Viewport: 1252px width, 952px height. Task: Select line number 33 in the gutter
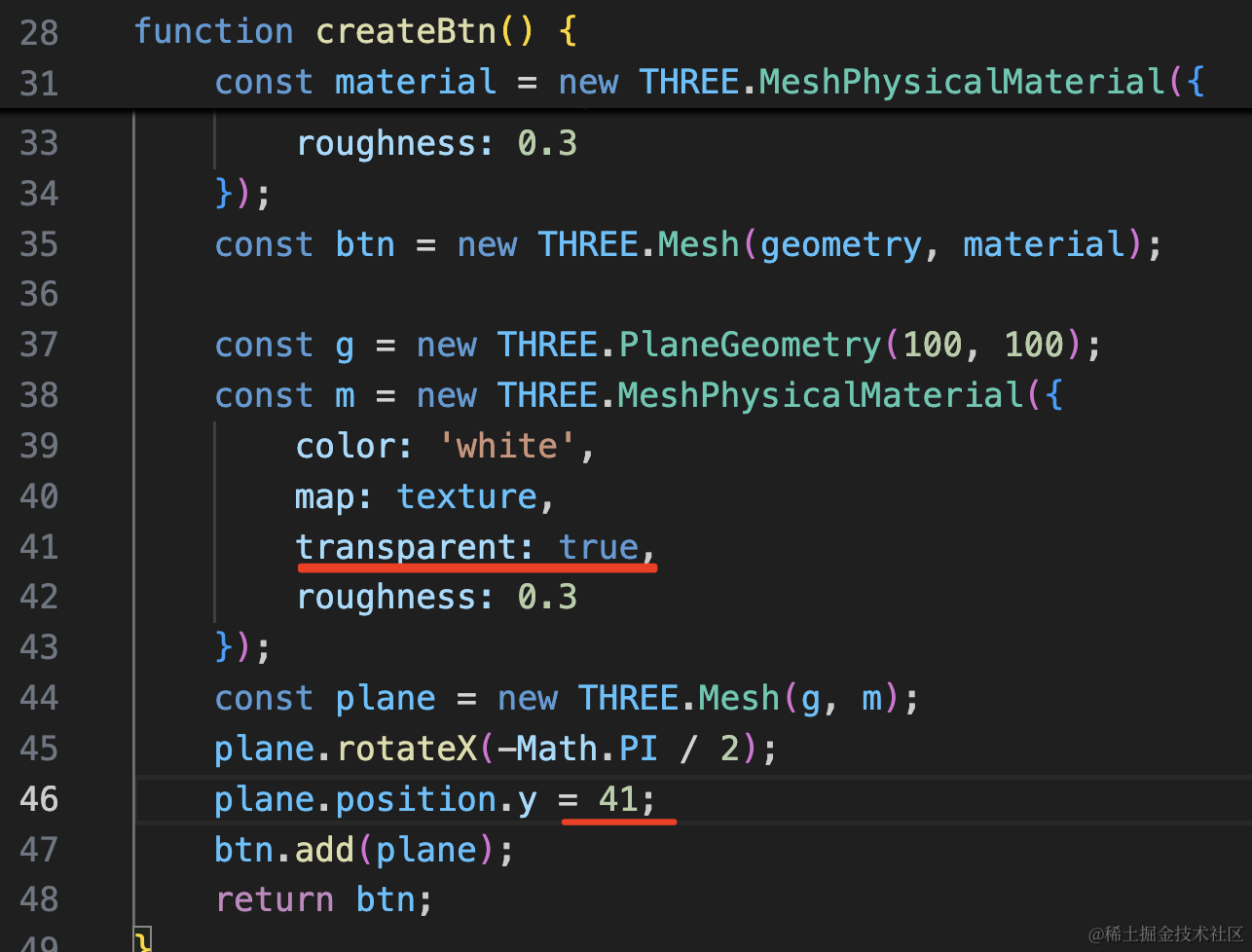[39, 144]
